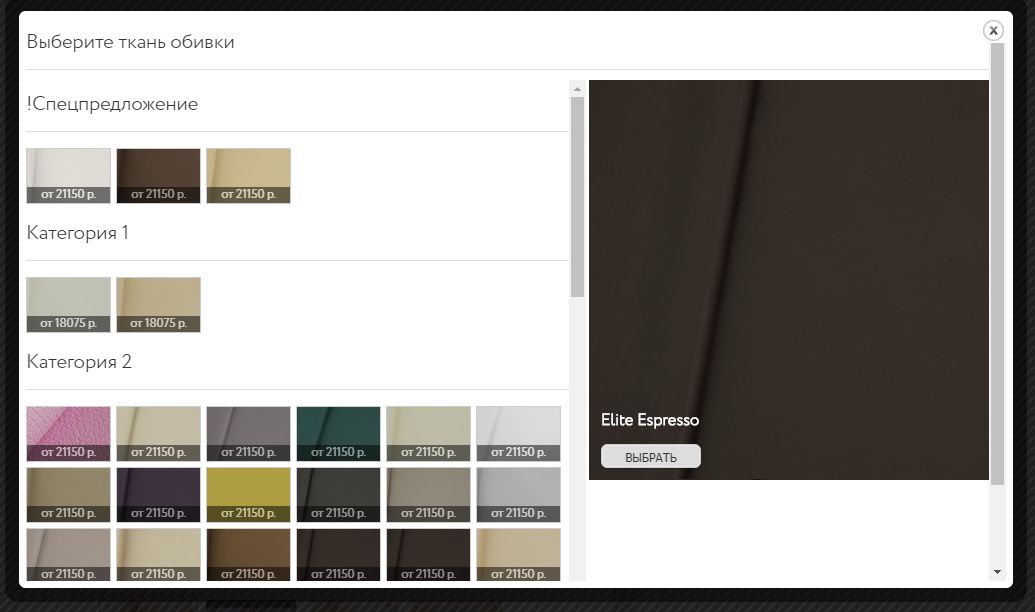This screenshot has width=1035, height=612.
Task: Close the fabric selection dialog
Action: click(993, 31)
